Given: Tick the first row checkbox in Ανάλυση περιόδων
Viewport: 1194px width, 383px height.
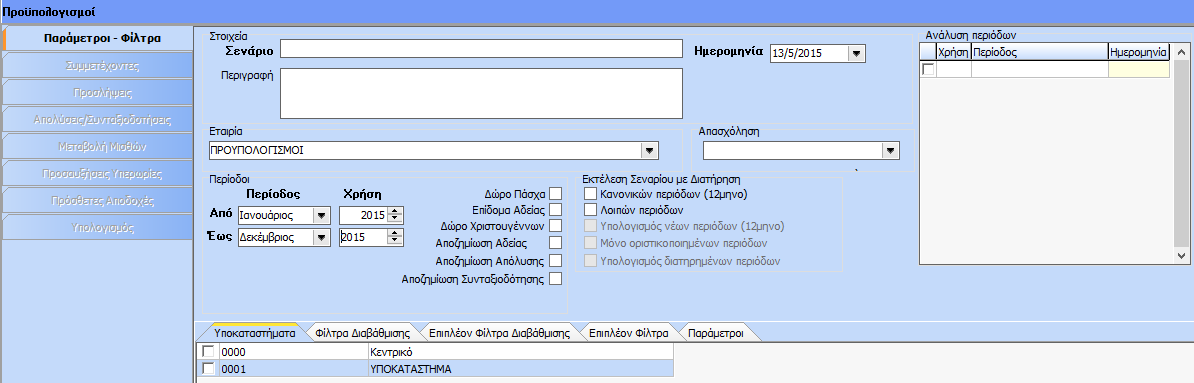Looking at the screenshot, I should pyautogui.click(x=928, y=69).
